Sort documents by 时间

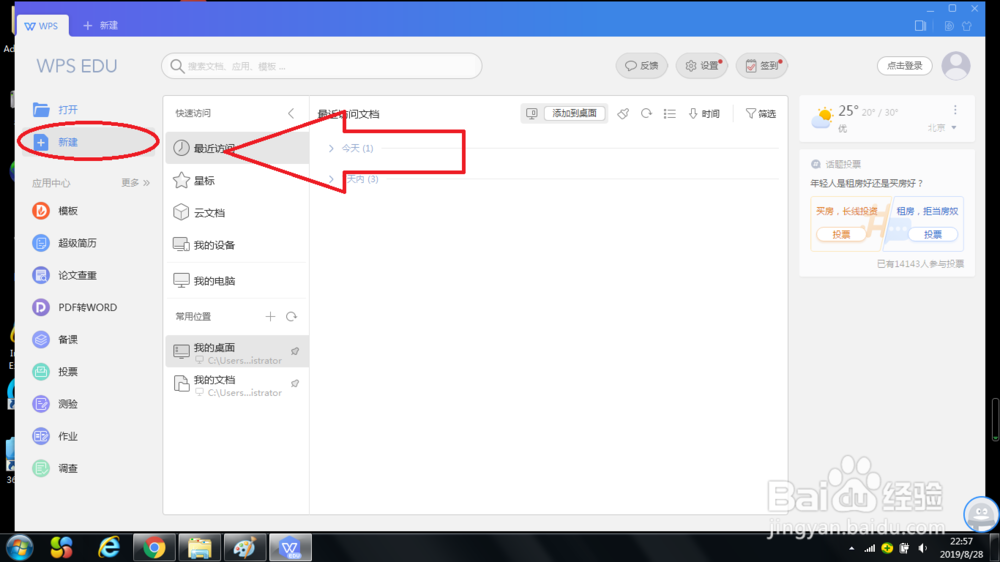[704, 114]
